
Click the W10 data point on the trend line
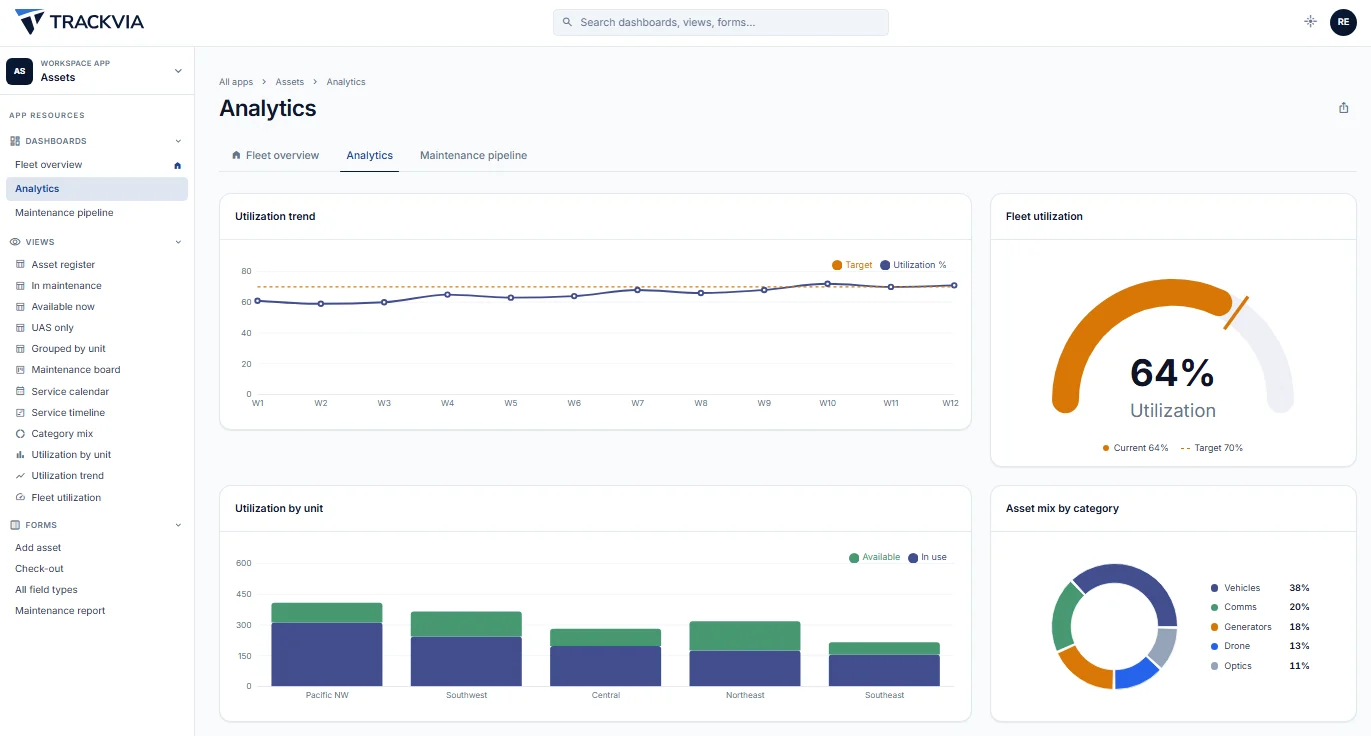tap(827, 284)
